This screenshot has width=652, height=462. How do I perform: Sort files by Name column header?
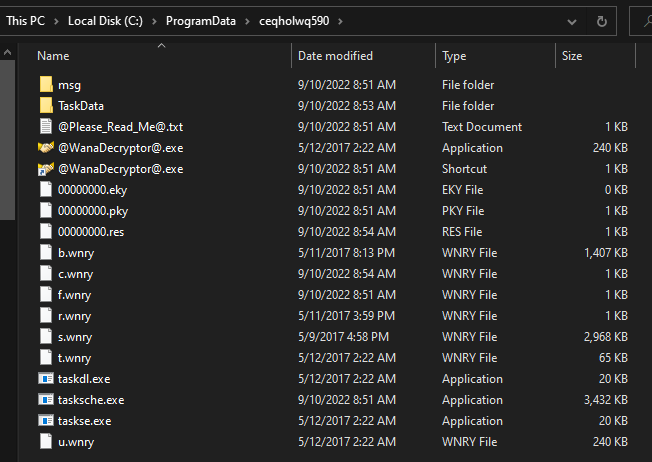[x=54, y=56]
